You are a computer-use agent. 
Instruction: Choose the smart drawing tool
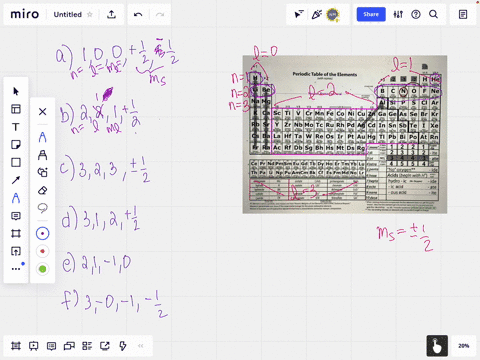click(x=42, y=172)
